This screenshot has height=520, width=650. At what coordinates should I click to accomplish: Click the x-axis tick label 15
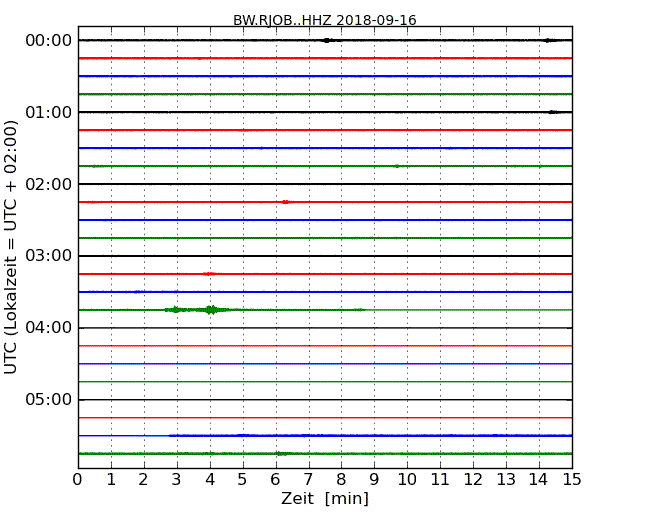(x=572, y=480)
